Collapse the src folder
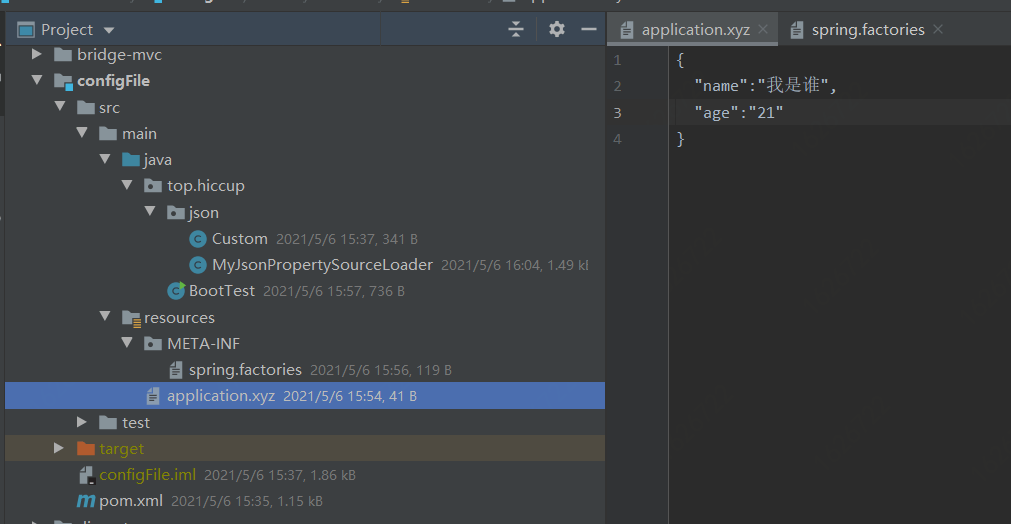 click(60, 106)
